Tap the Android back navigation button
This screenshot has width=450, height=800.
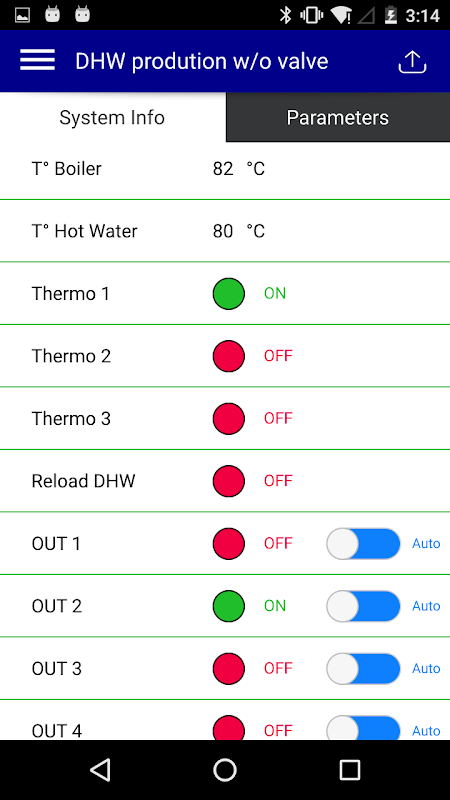tap(101, 769)
